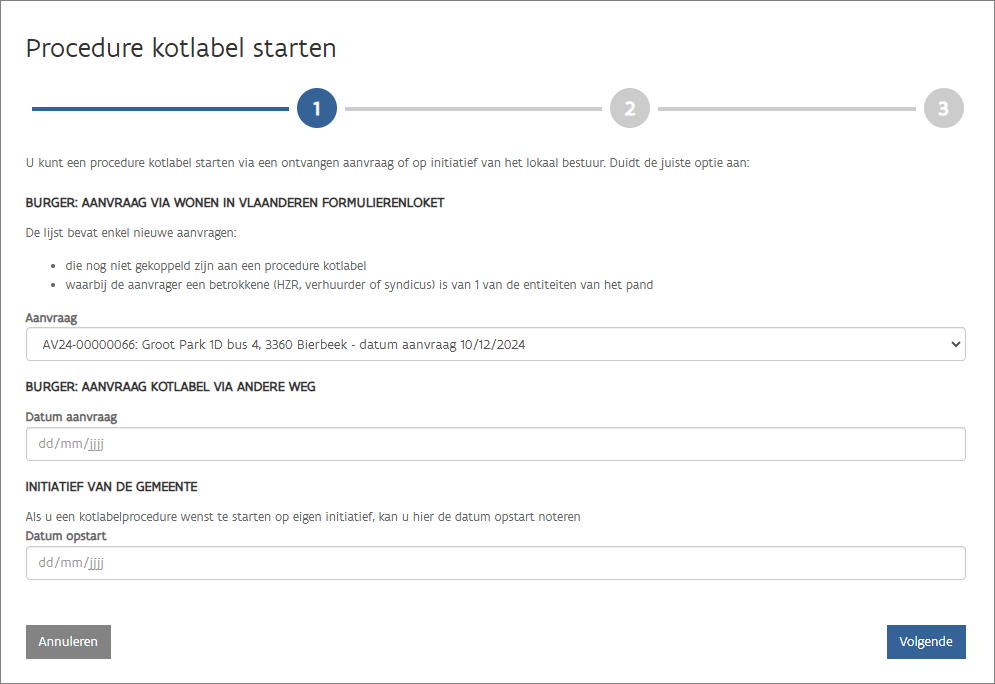This screenshot has height=684, width=995.
Task: Click the 'Procedure kotlabel starten' title
Action: [x=181, y=48]
